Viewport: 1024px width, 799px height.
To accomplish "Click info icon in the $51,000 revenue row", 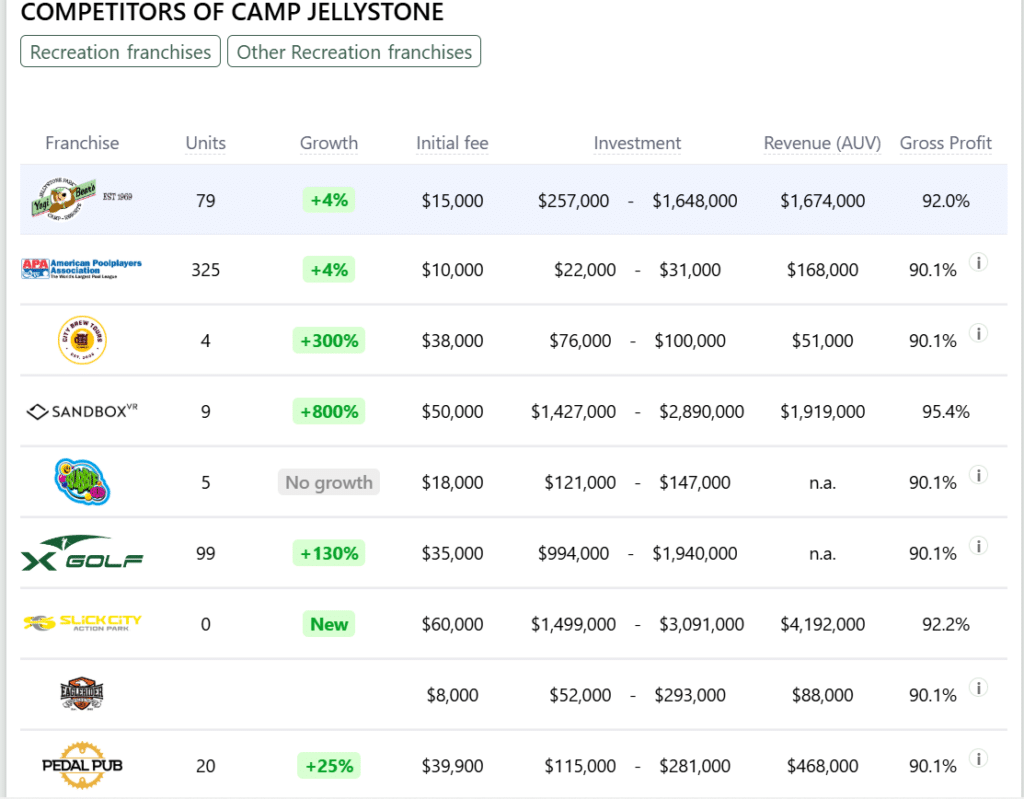I will (x=978, y=333).
